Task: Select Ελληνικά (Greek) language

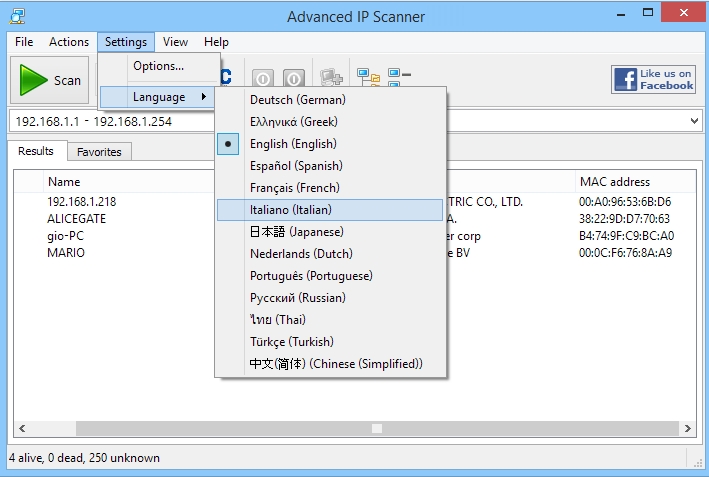Action: (330, 122)
